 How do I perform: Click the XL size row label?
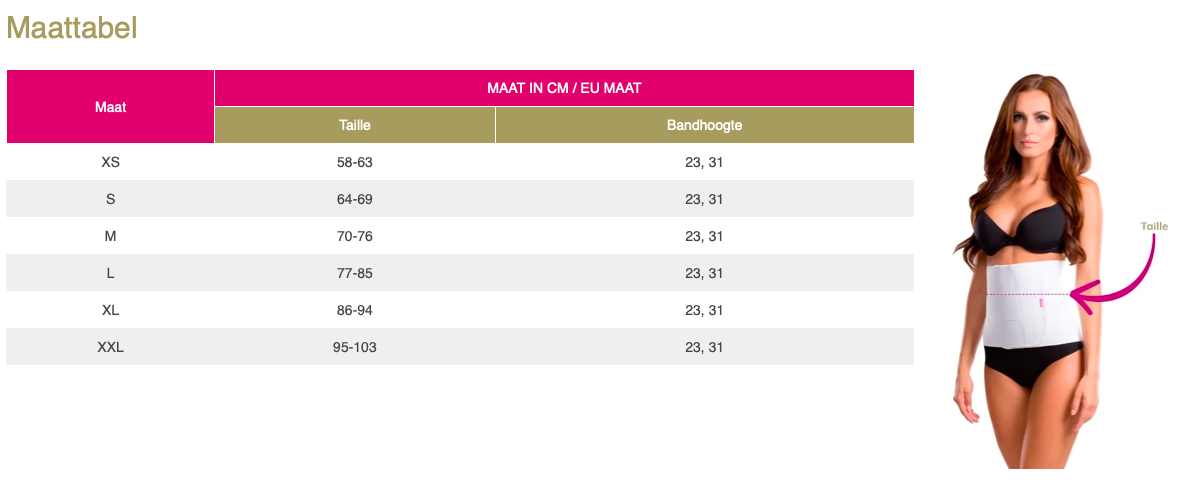pos(110,310)
